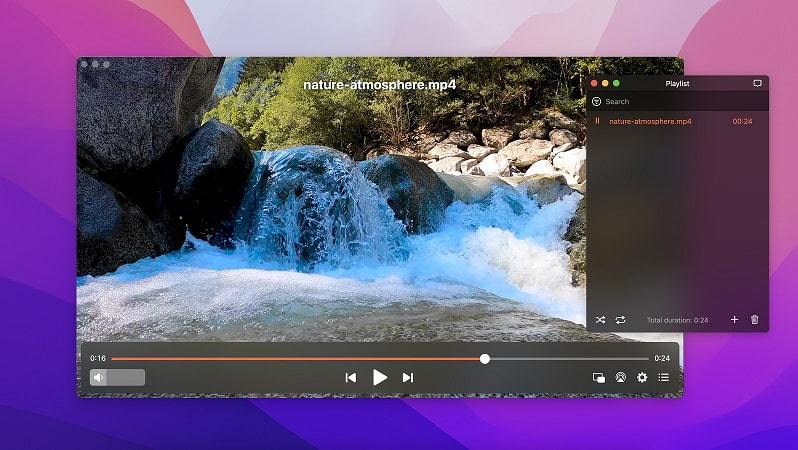Click the Play button
798x450 pixels.
tap(380, 377)
